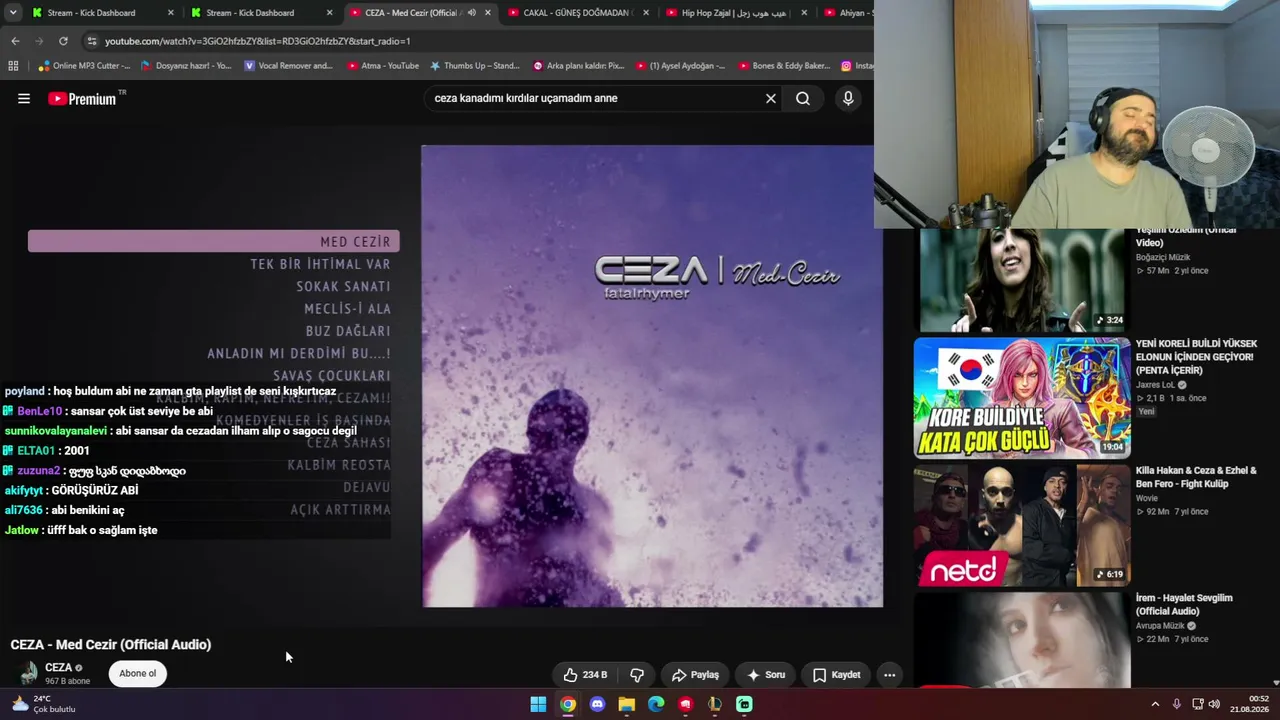Open the CEZA channel avatar

click(x=26, y=673)
